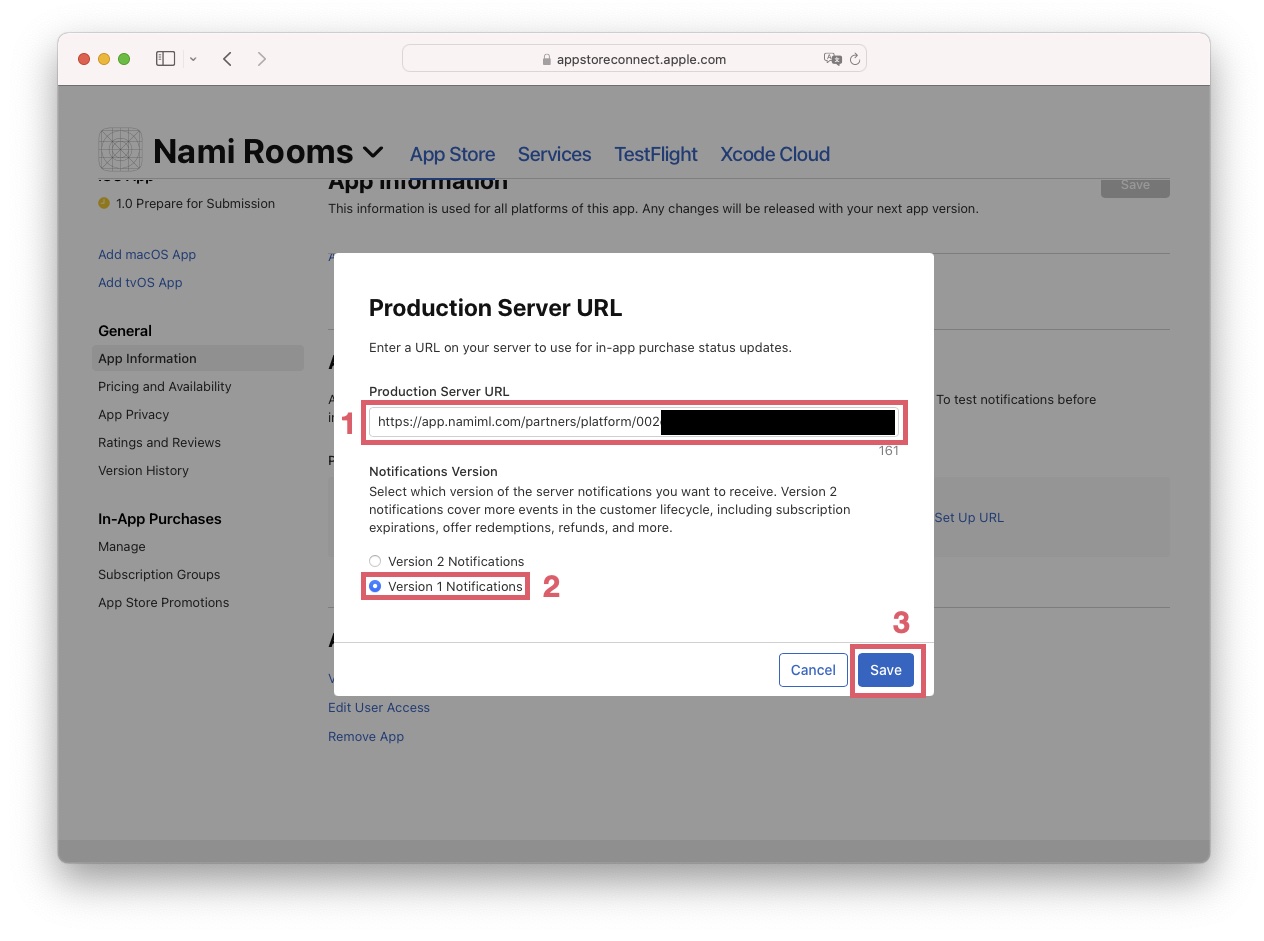Switch to the Xcode Cloud tab
1264x941 pixels.
(775, 154)
